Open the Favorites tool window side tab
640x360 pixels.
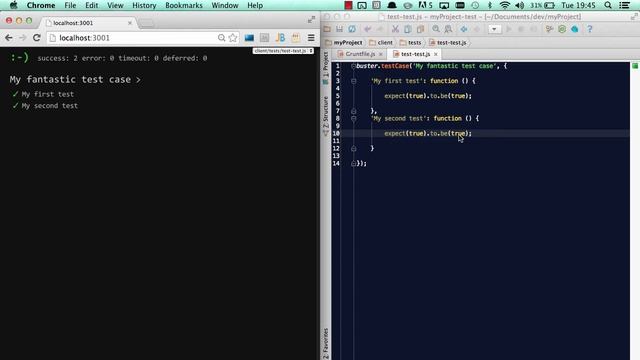click(326, 343)
